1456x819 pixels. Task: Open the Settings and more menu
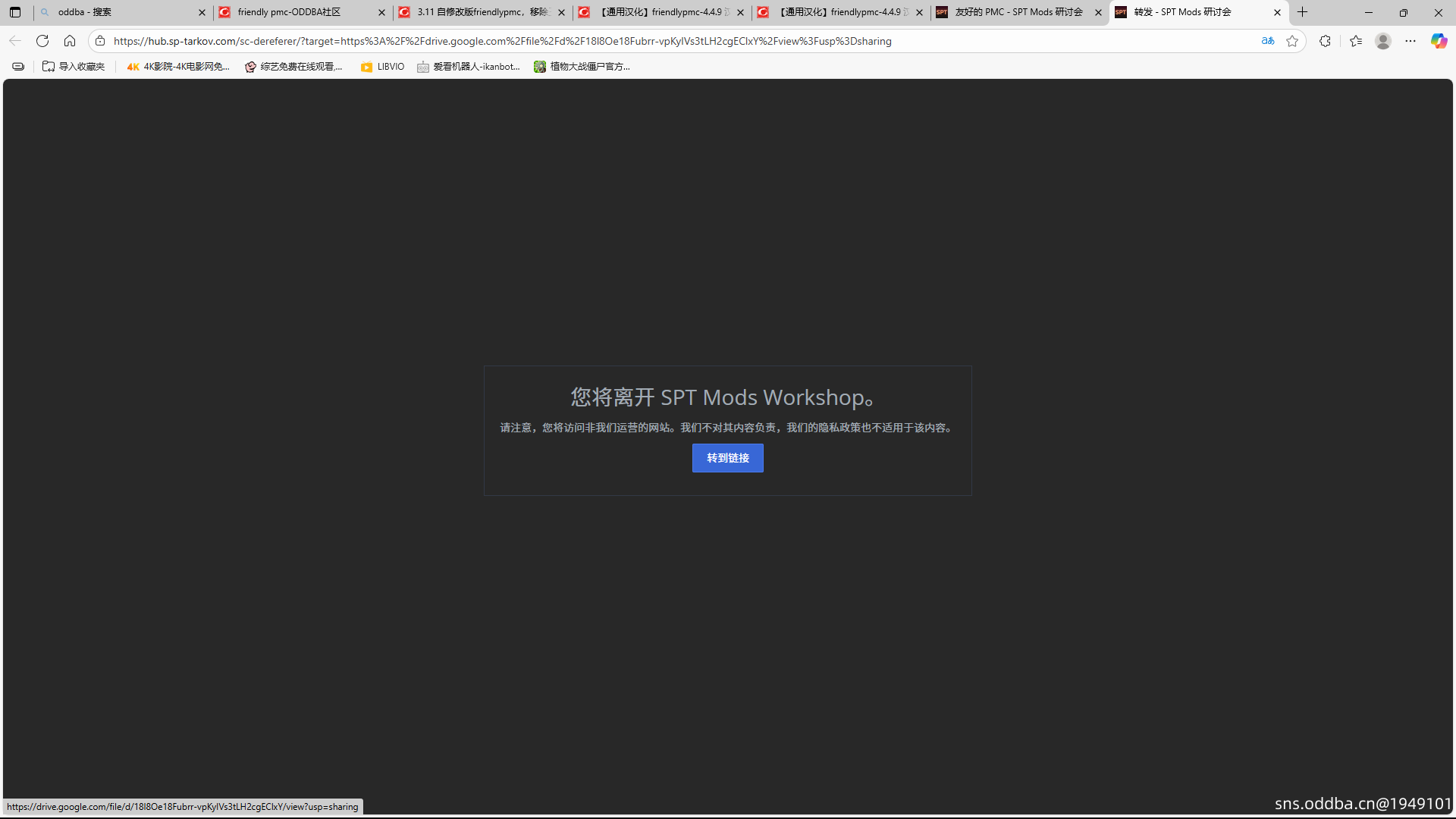point(1410,41)
